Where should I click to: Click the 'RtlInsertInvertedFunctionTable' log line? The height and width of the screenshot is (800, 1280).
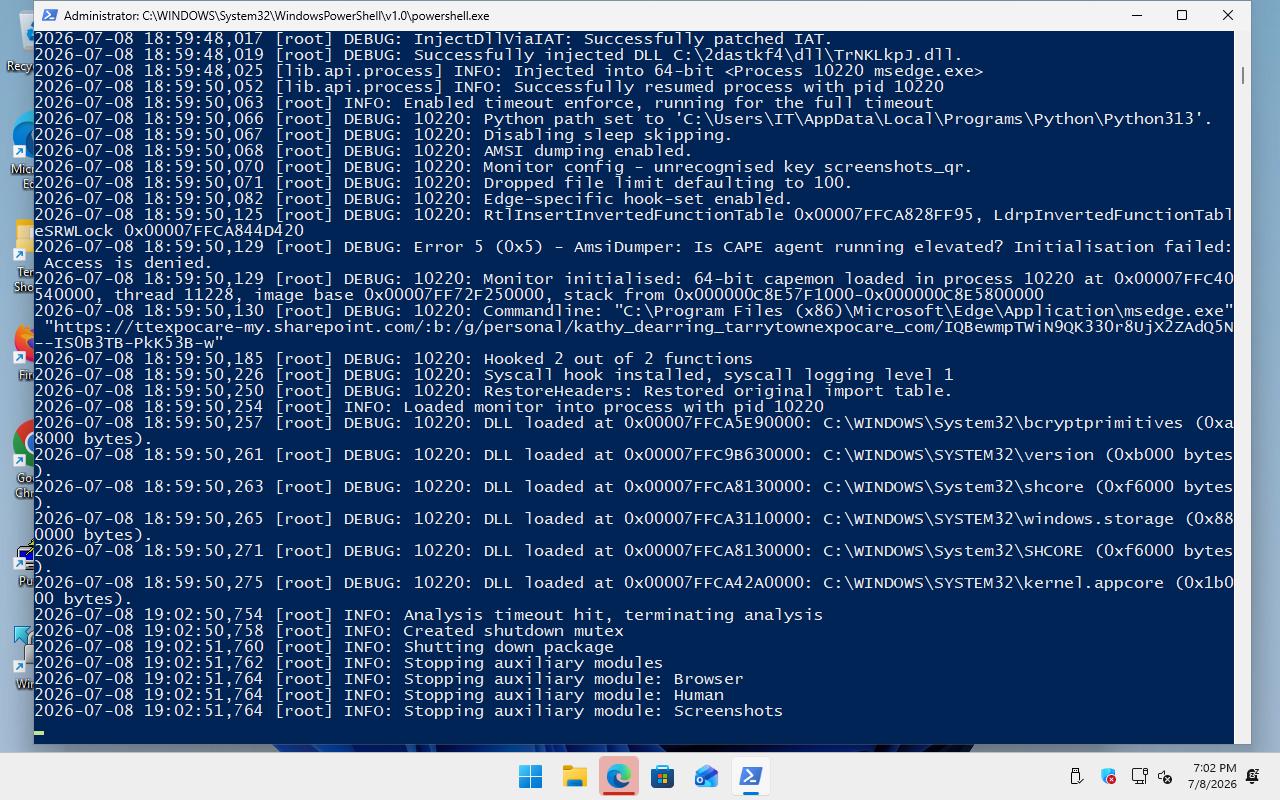tap(633, 223)
